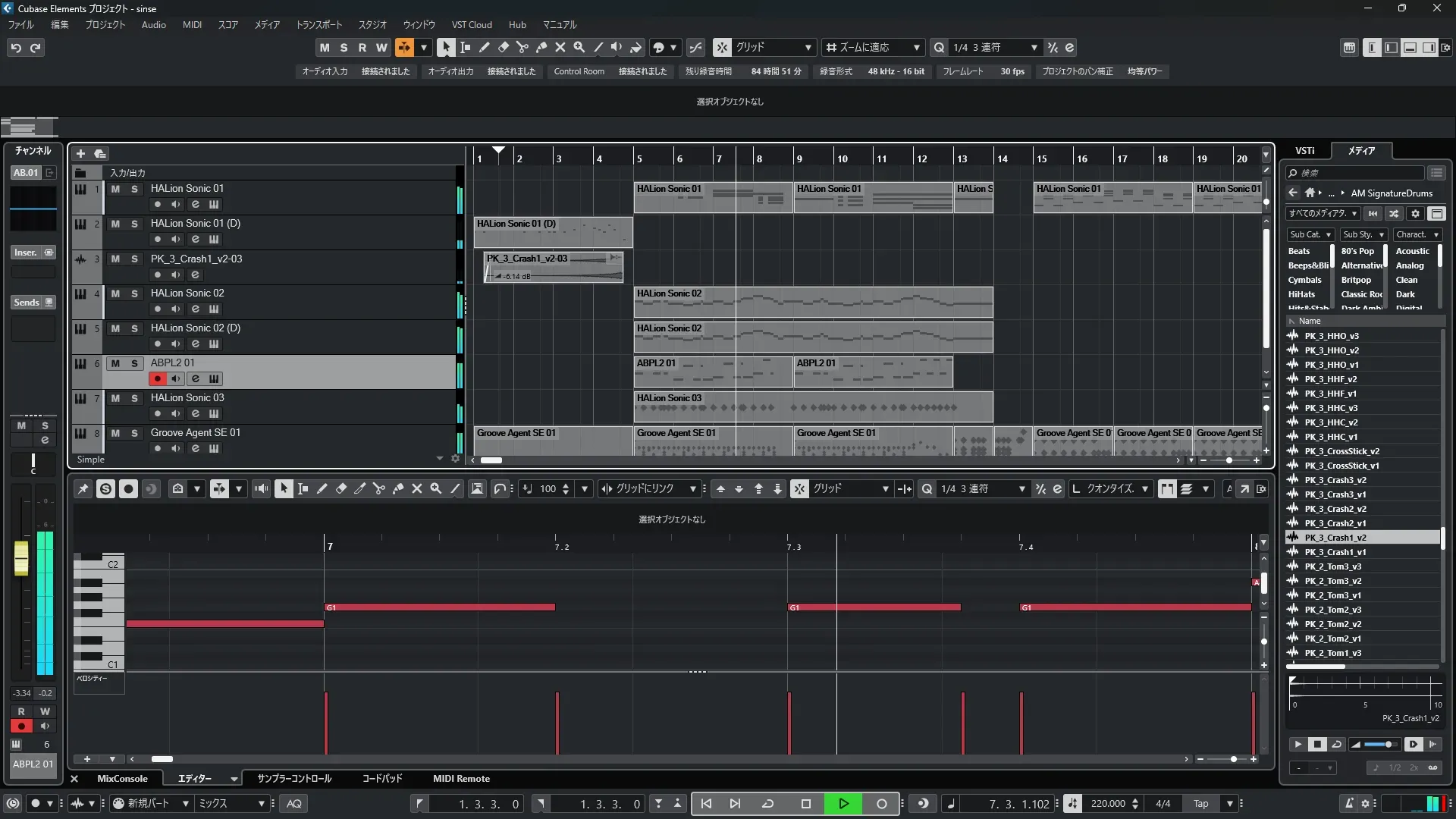1456x819 pixels.
Task: Disable record enable on ABPL2 01 track
Action: [x=158, y=378]
